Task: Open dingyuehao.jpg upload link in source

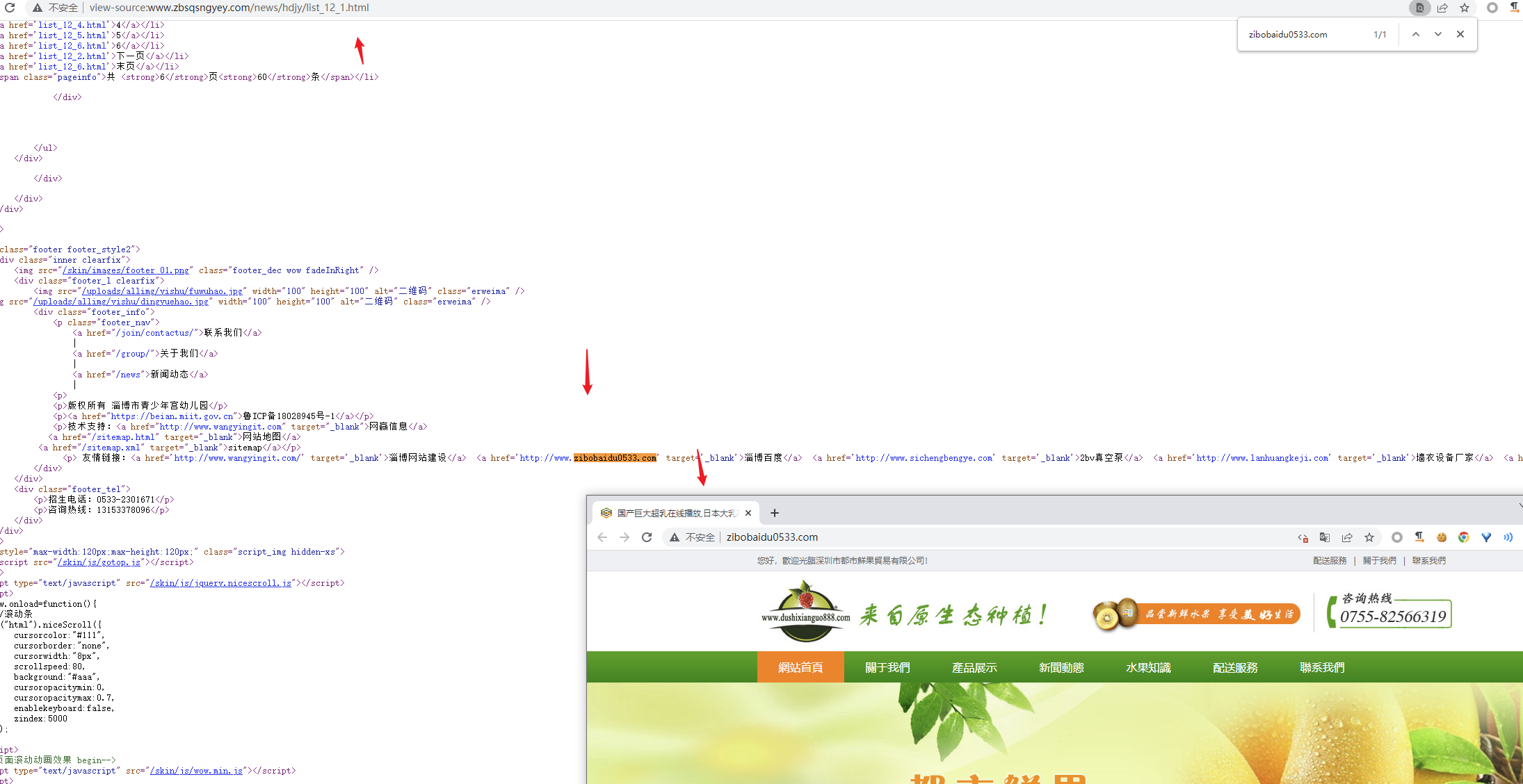Action: coord(121,302)
